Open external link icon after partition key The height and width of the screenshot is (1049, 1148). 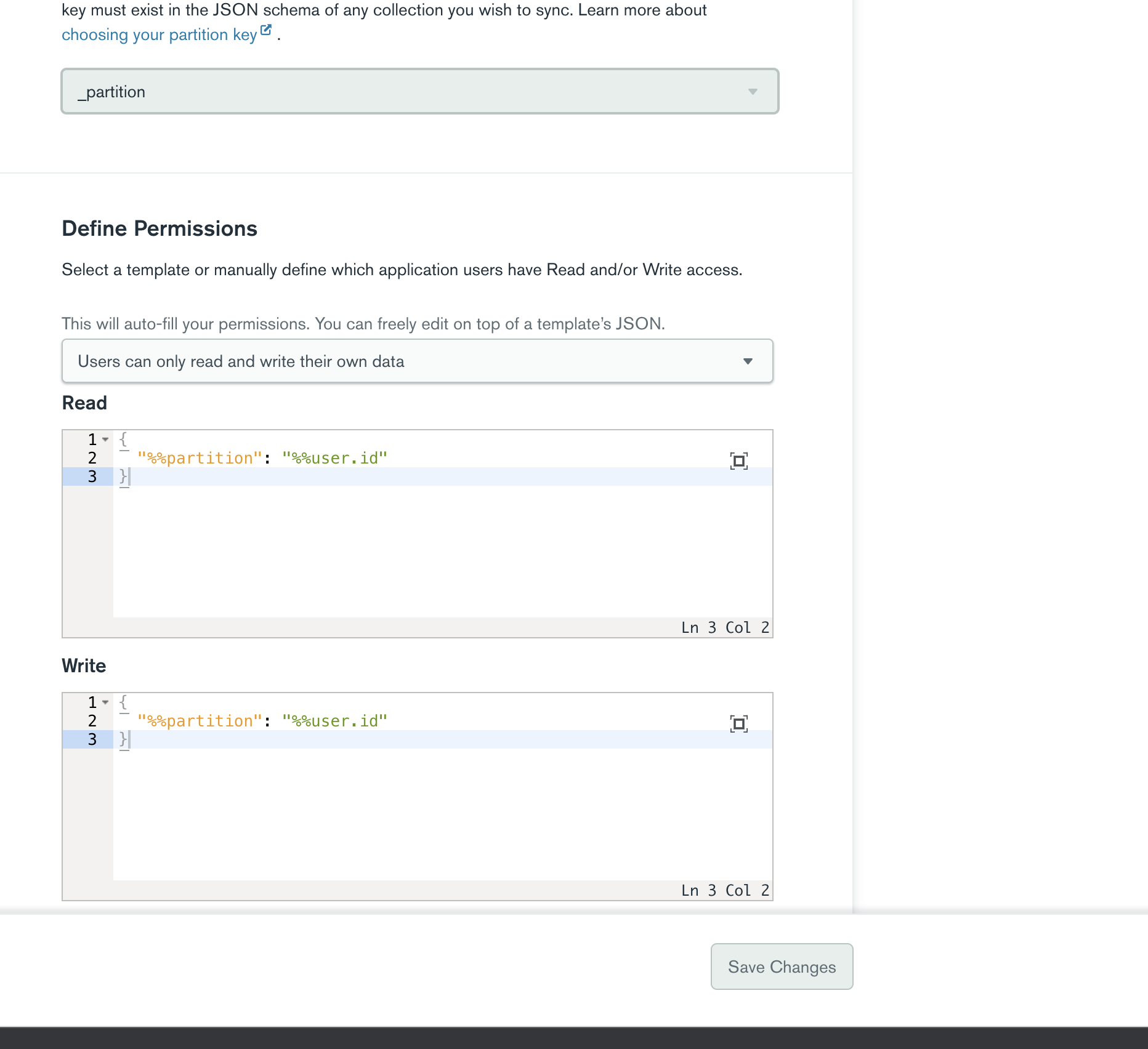[266, 30]
